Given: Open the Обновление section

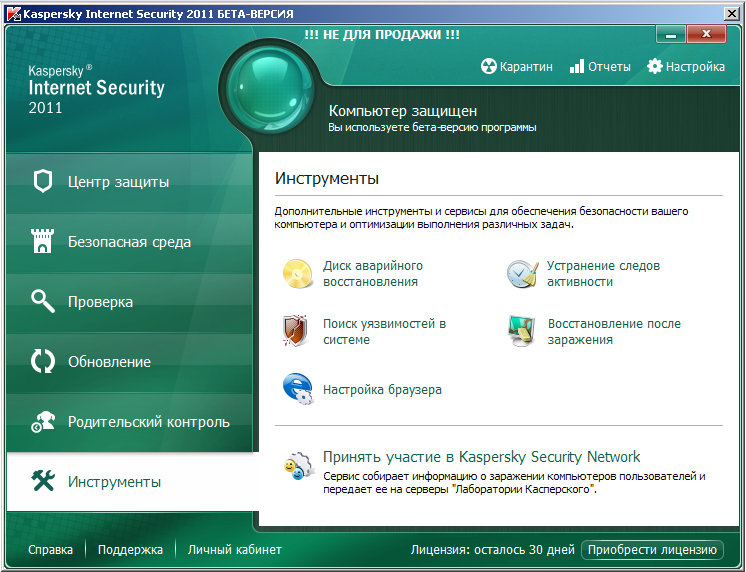Looking at the screenshot, I should pos(129,362).
